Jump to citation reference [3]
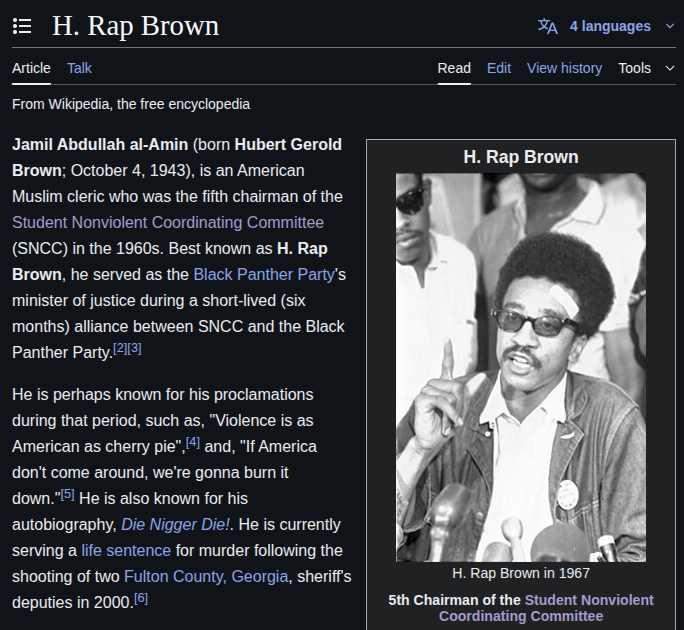The height and width of the screenshot is (630, 684). 134,348
